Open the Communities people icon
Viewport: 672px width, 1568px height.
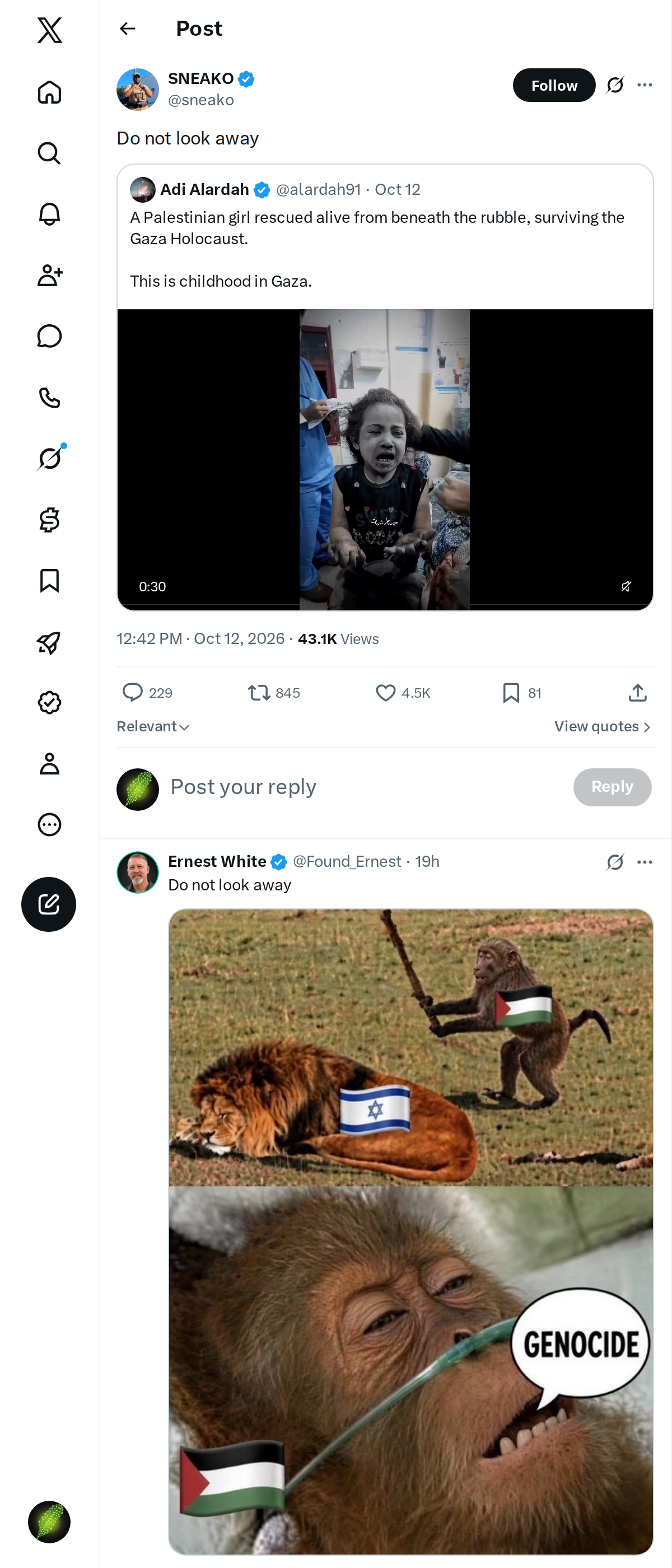[x=49, y=275]
